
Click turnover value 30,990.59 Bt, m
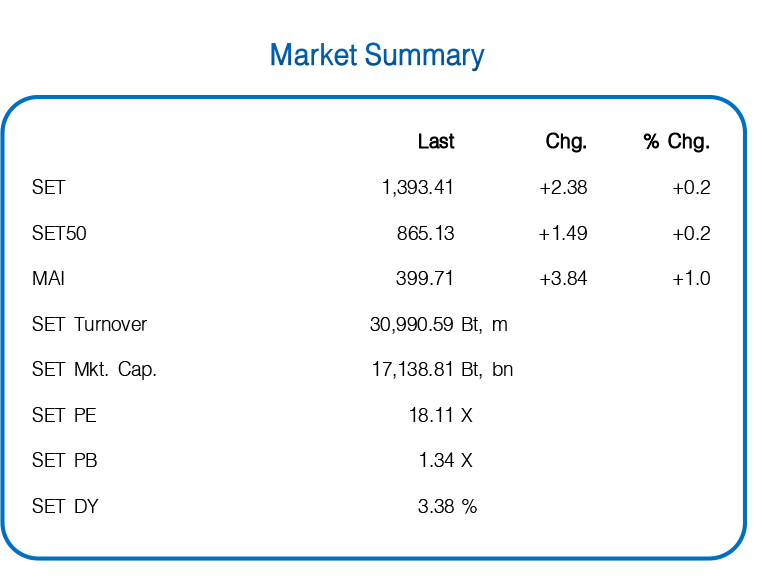point(439,325)
